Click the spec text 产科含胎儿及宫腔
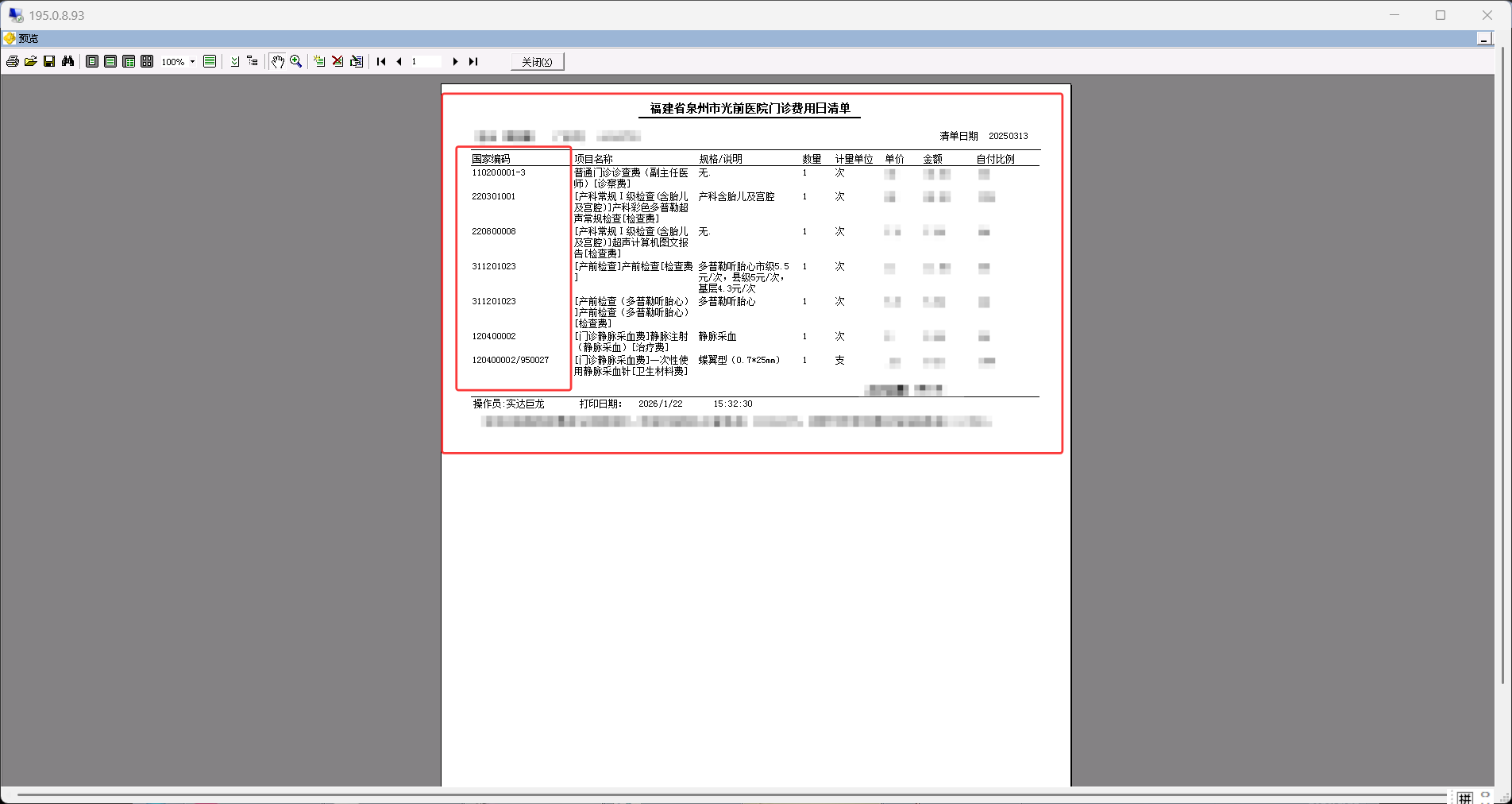1512x804 pixels. click(x=736, y=196)
